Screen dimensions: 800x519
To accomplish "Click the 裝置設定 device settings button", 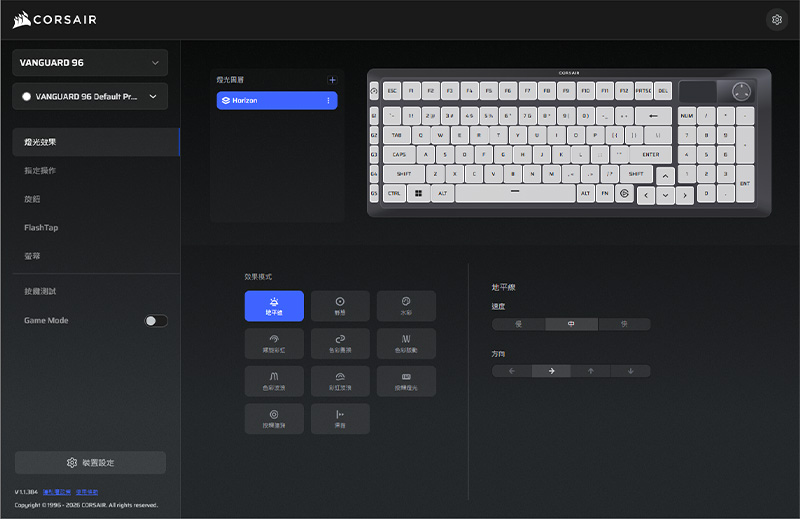I will tap(90, 463).
